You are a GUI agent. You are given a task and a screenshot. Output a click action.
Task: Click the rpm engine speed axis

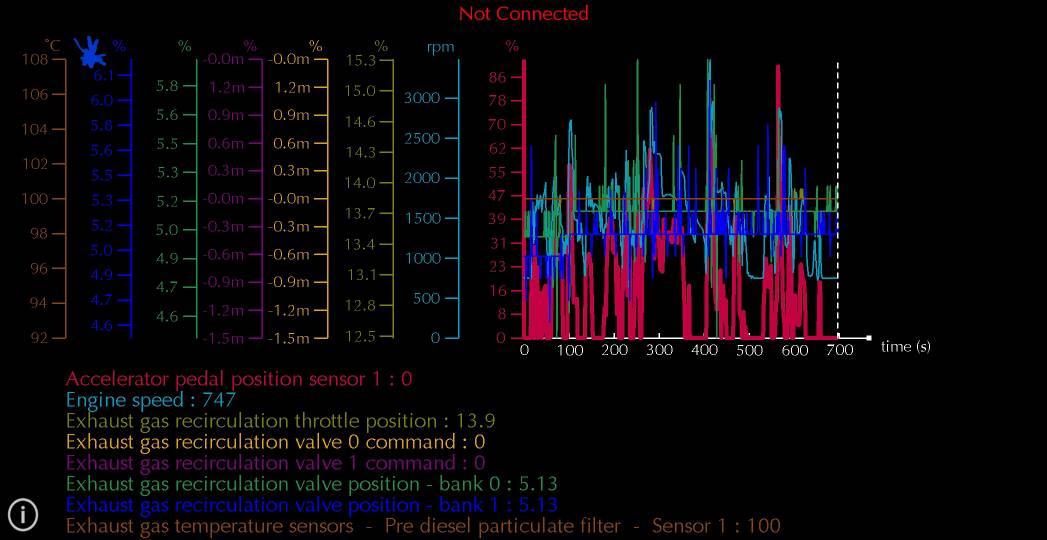click(x=458, y=200)
